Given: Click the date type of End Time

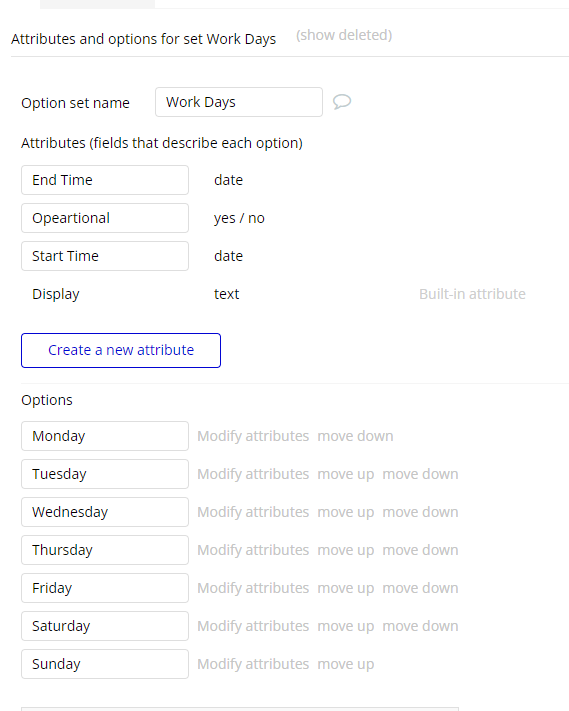Looking at the screenshot, I should [229, 180].
